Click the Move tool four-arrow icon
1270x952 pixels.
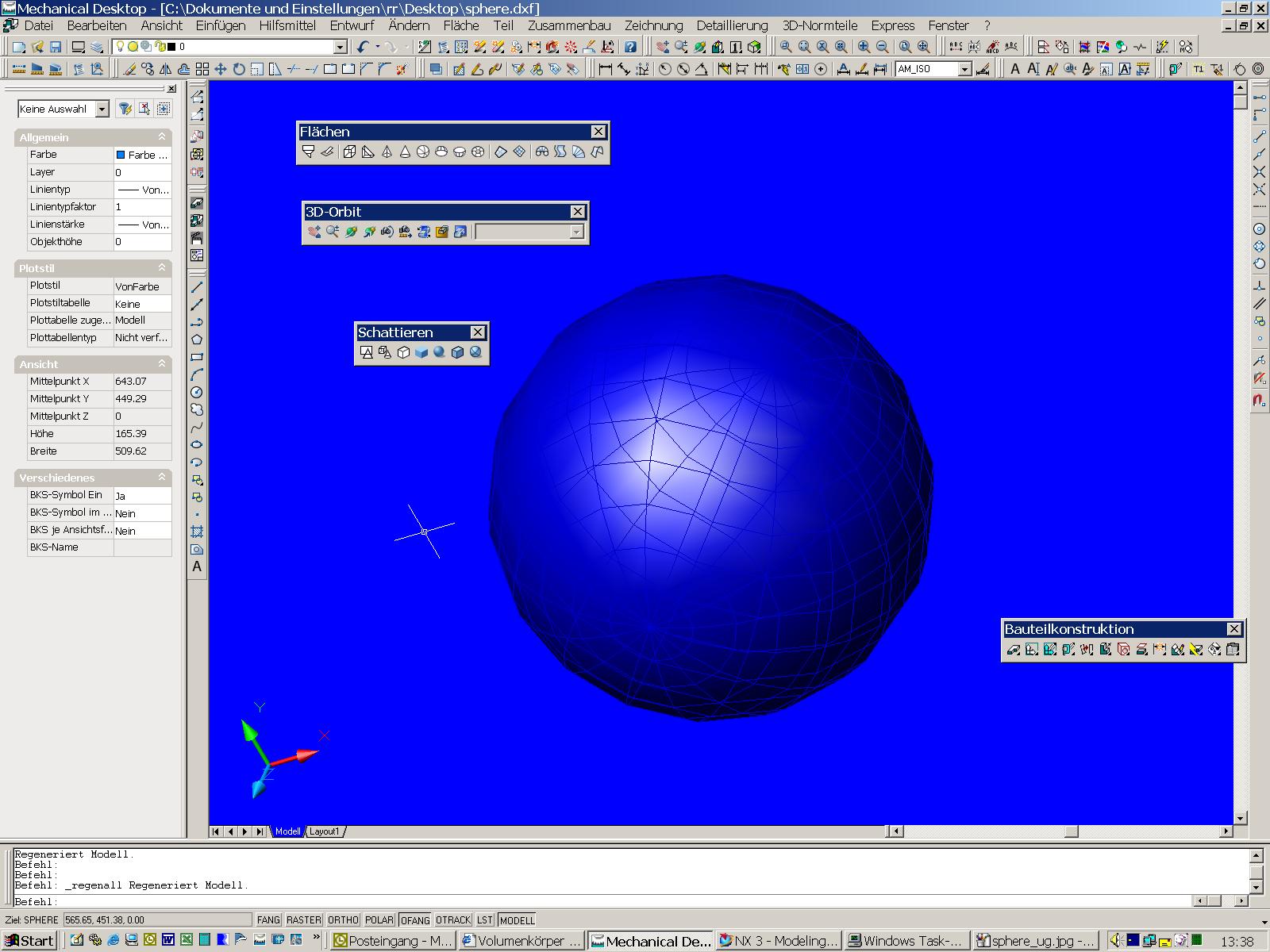(221, 69)
